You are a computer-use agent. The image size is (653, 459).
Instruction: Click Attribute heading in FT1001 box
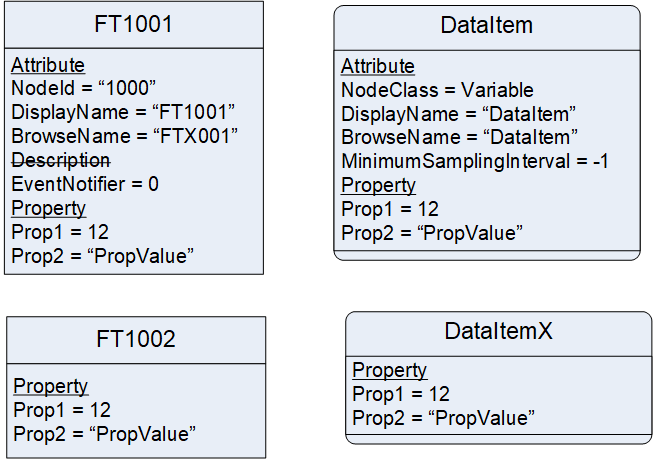click(x=48, y=65)
